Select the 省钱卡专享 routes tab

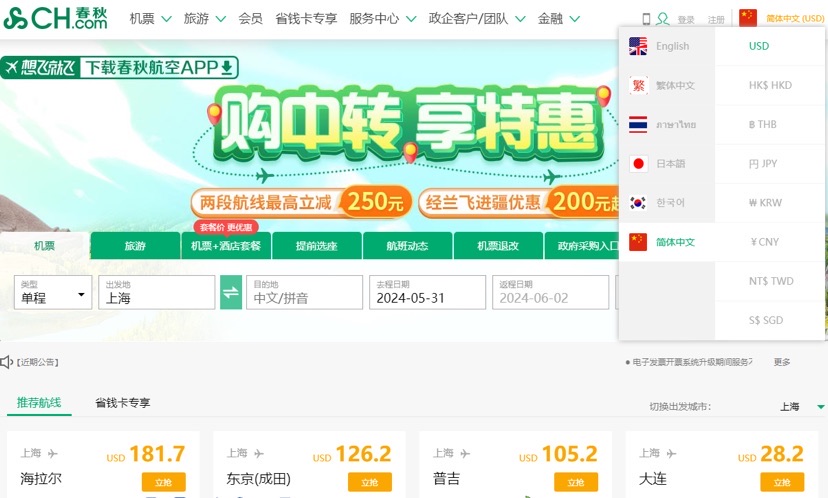coord(123,403)
